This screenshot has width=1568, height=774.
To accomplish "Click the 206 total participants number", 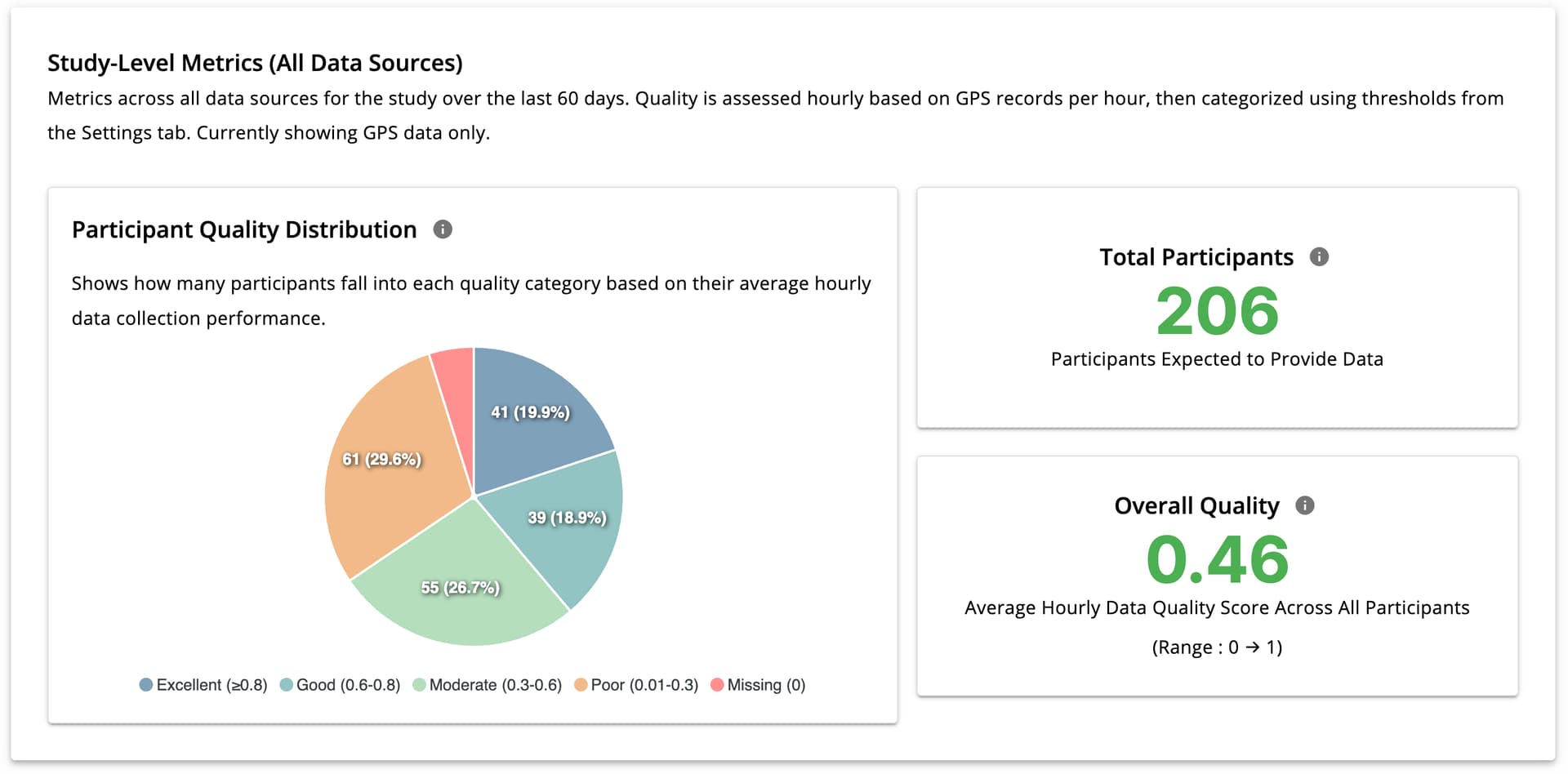I will (x=1217, y=311).
